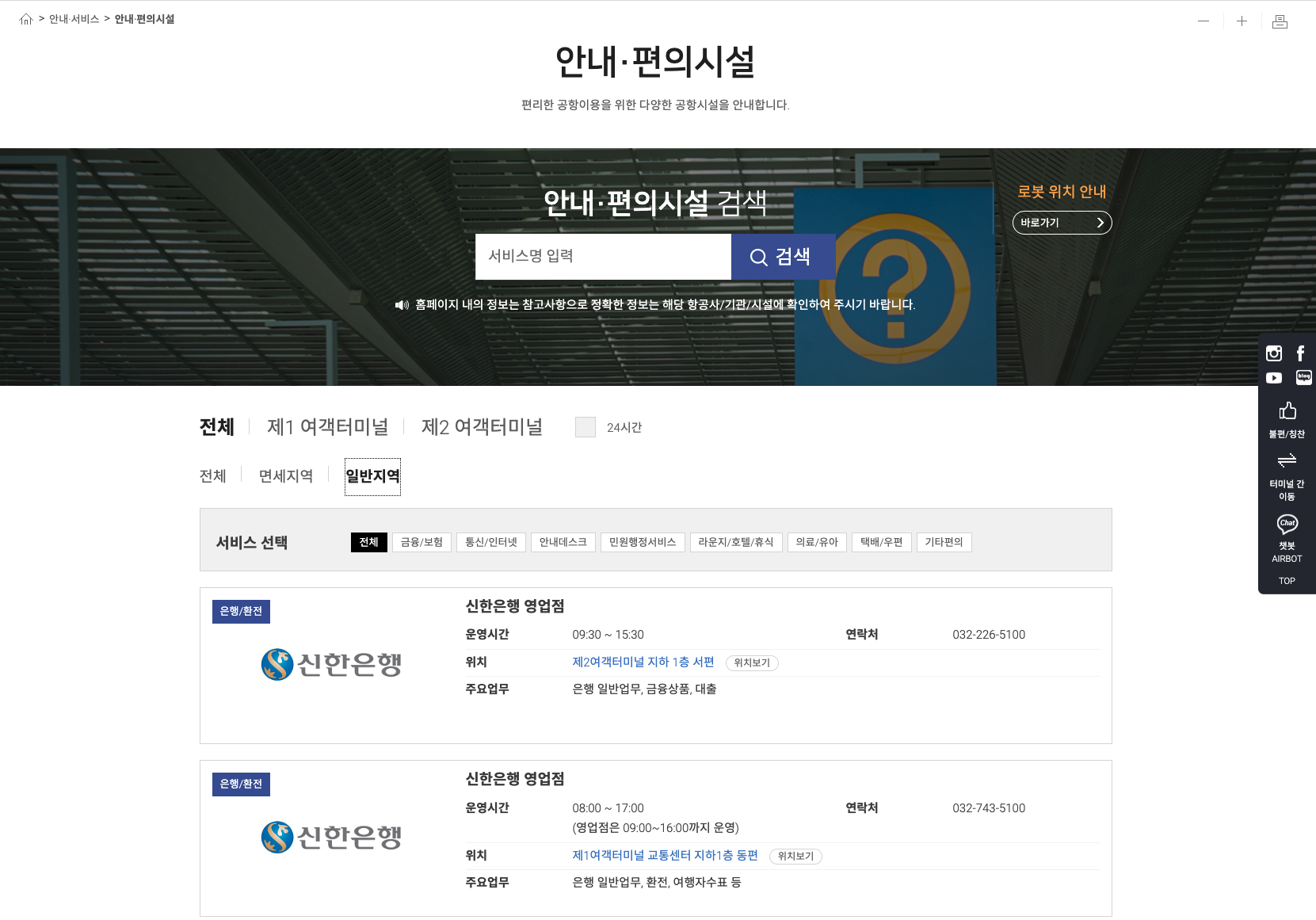Image resolution: width=1316 pixels, height=920 pixels.
Task: Open the YouTube channel icon
Action: (1274, 378)
